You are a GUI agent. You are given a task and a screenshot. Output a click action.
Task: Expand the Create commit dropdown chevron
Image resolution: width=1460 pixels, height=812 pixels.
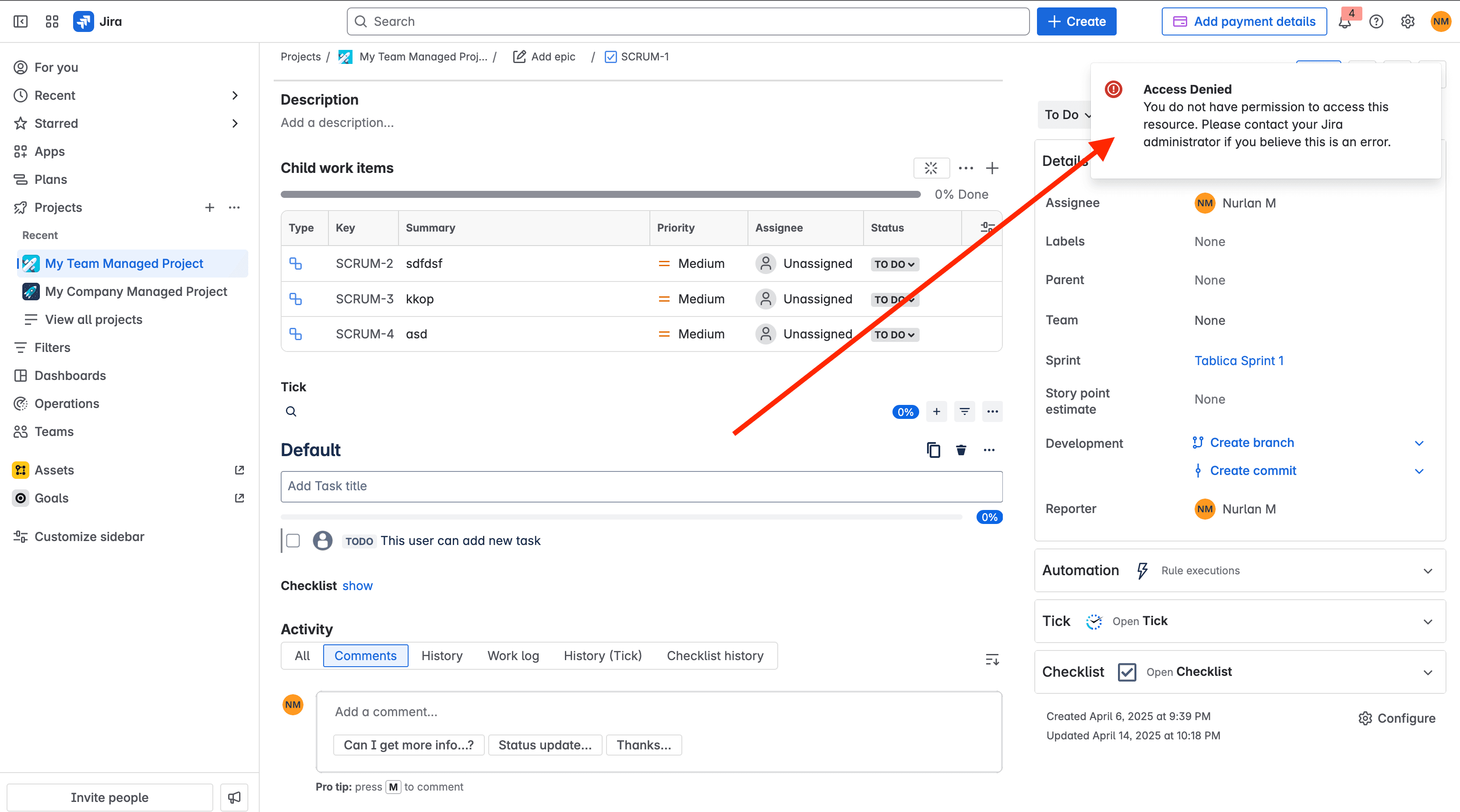tap(1419, 471)
